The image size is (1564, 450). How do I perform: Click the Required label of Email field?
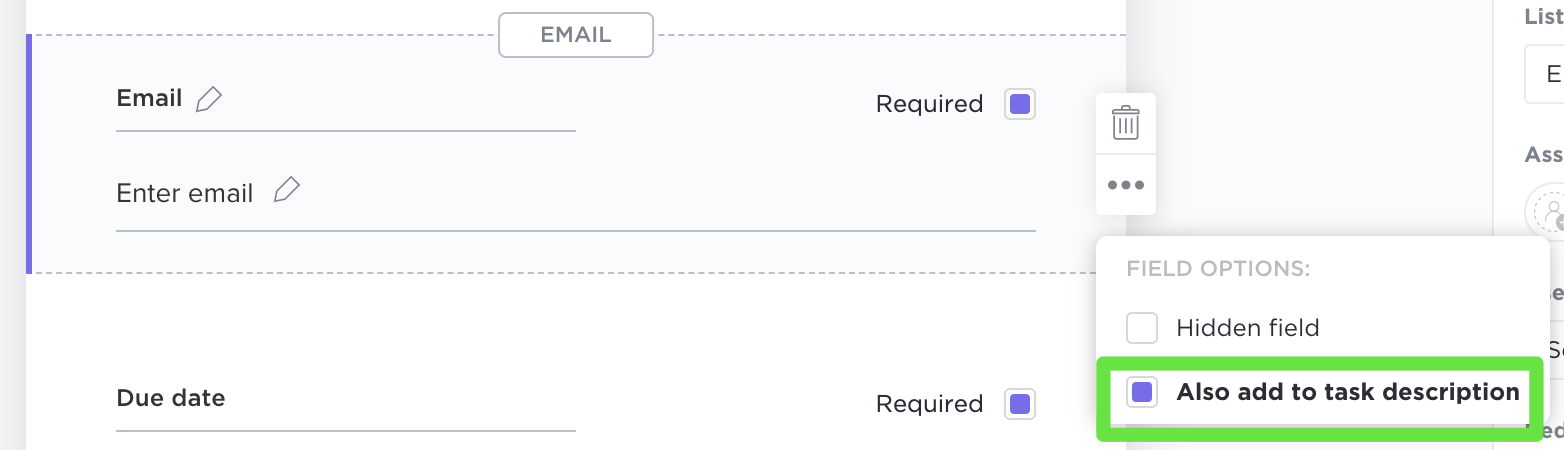click(x=929, y=104)
